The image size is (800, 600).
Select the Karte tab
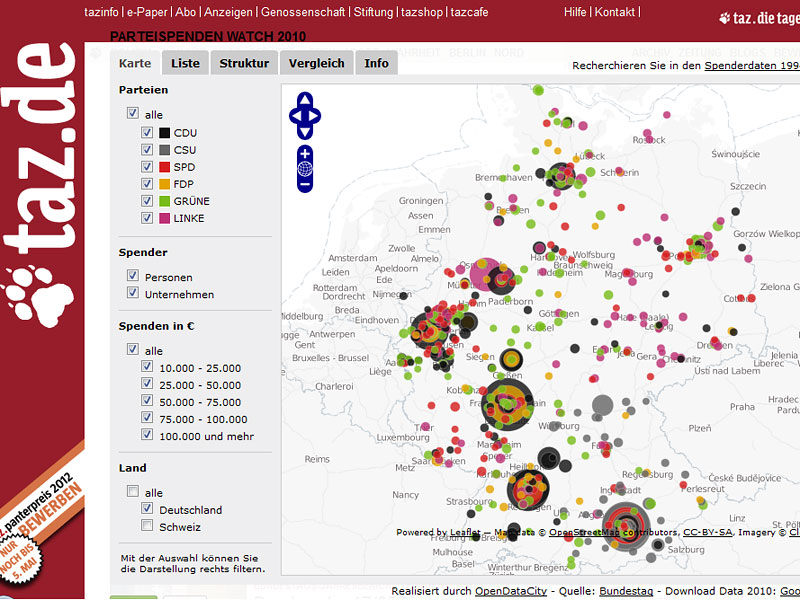135,63
